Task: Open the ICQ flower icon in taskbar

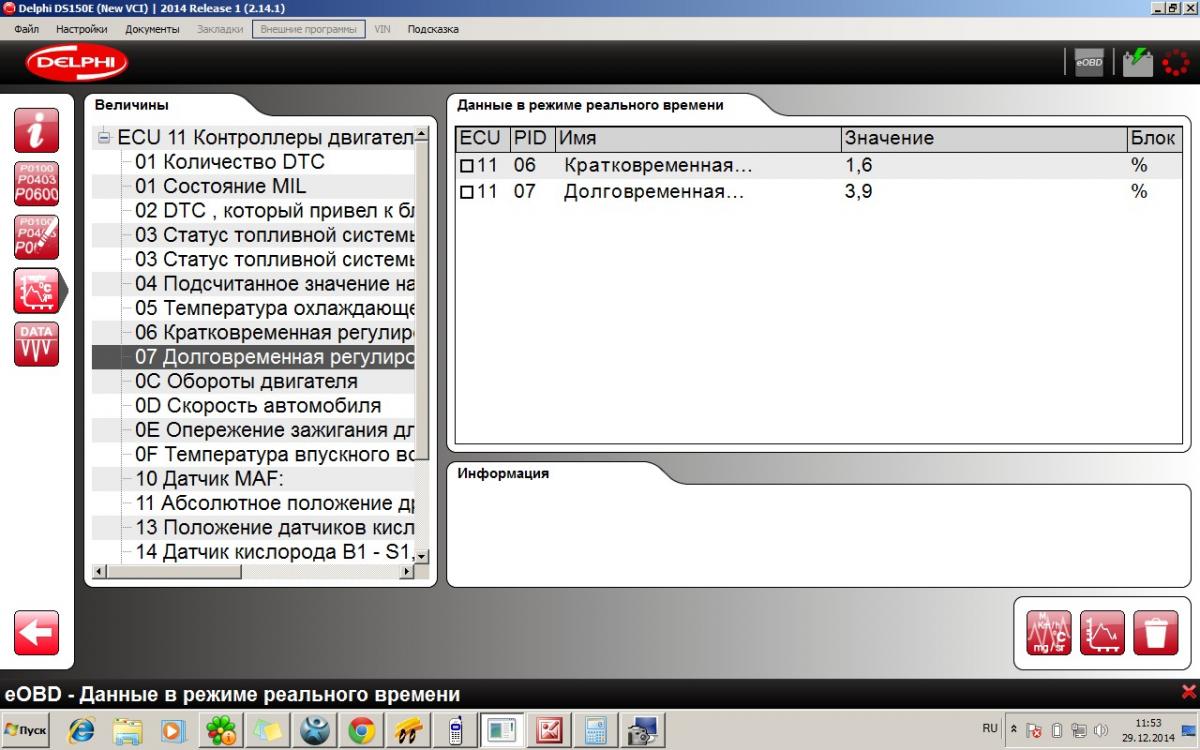Action: (x=221, y=731)
